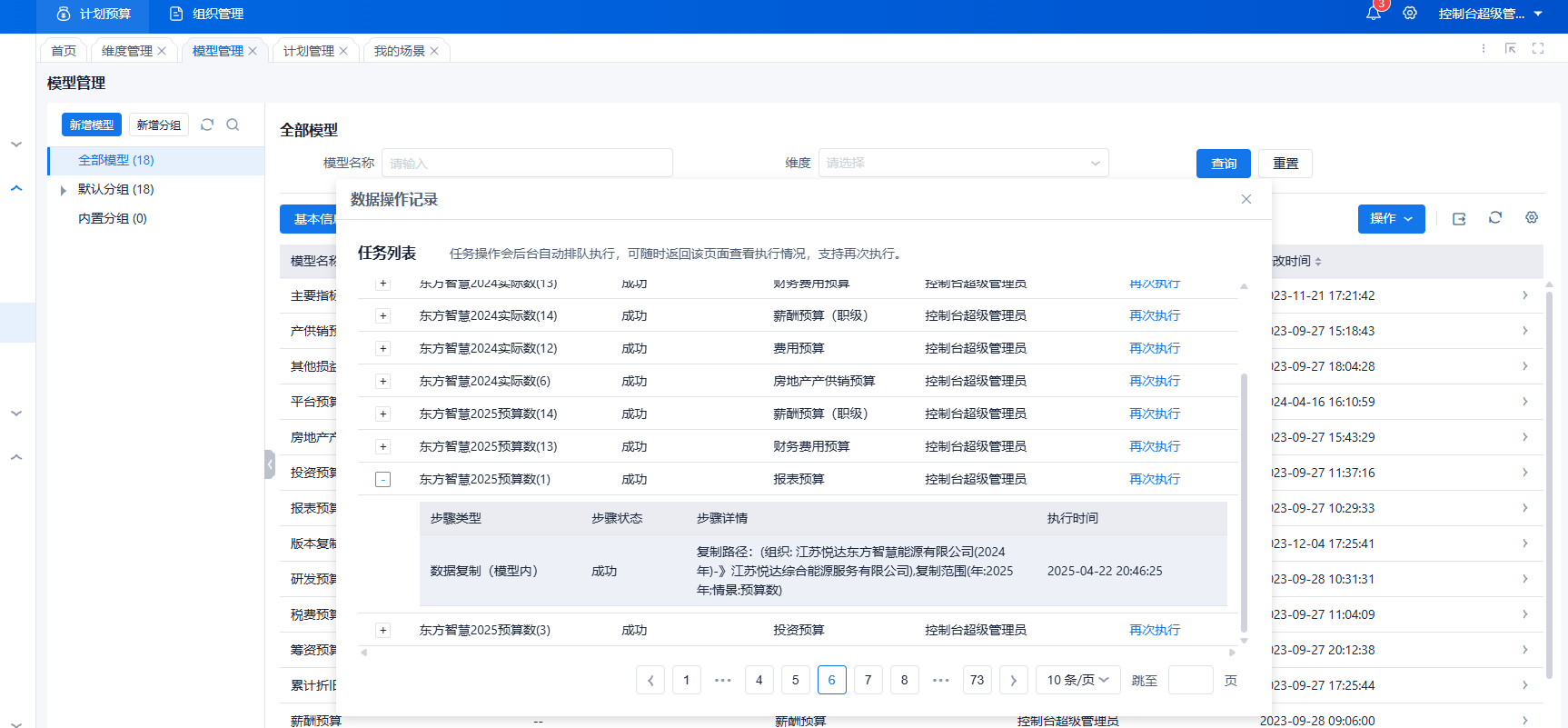Click the export icon next to 操作
The image size is (1568, 728).
click(1459, 218)
